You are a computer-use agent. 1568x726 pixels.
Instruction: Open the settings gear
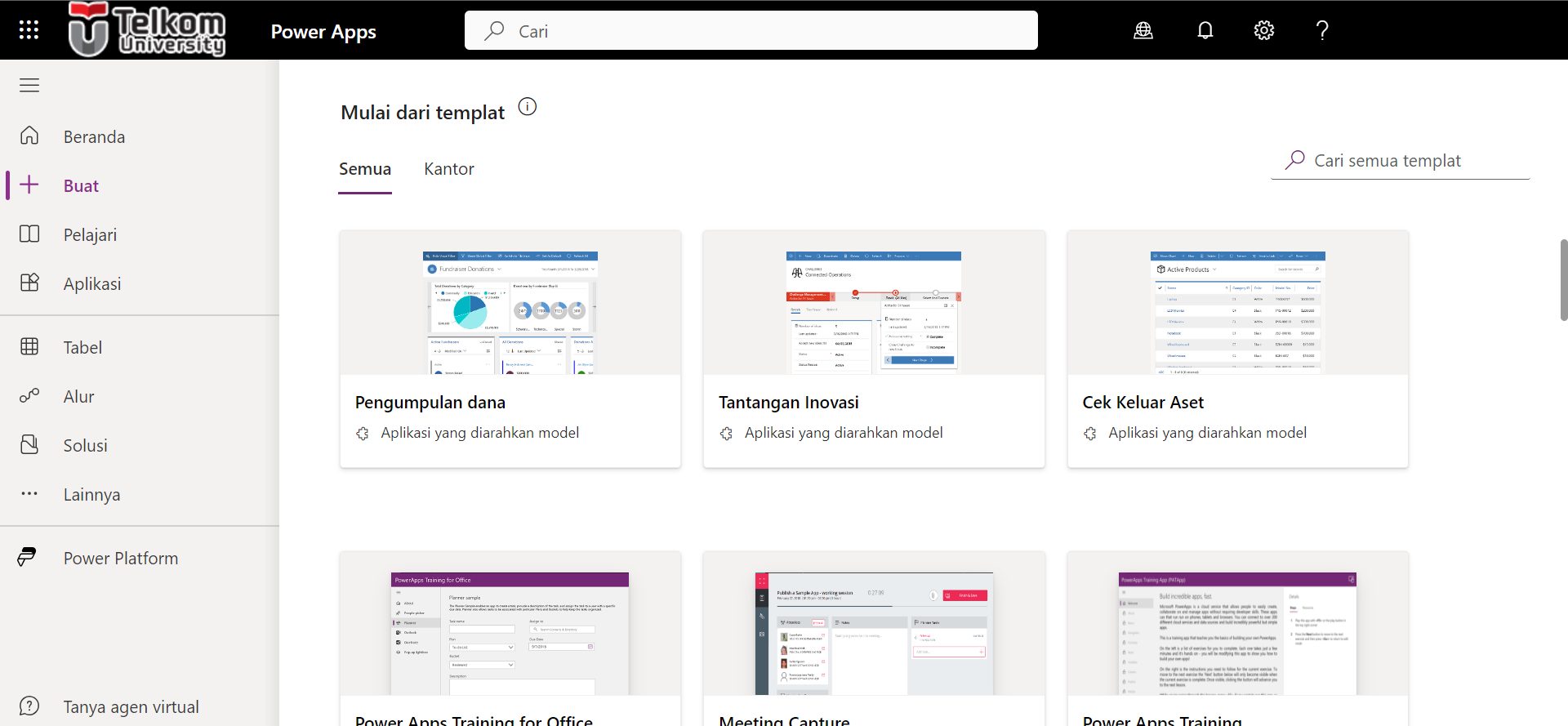point(1263,30)
